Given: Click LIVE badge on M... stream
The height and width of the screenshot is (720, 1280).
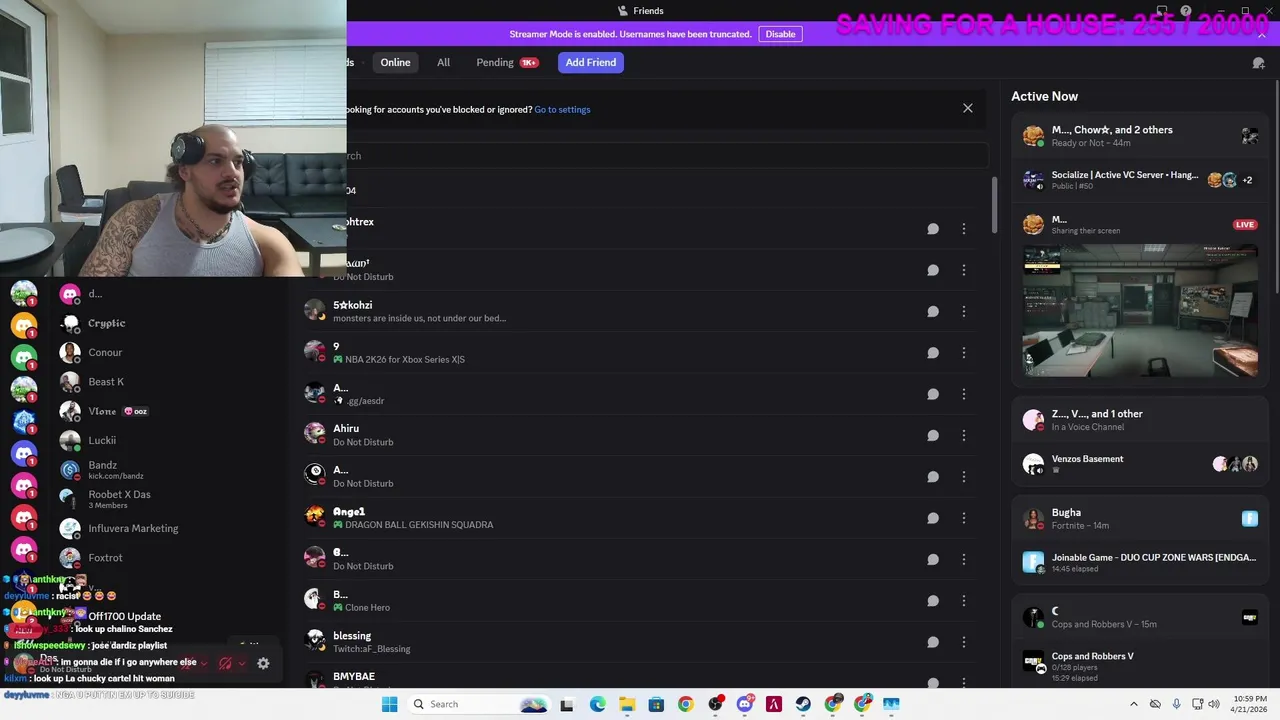Looking at the screenshot, I should coord(1245,225).
